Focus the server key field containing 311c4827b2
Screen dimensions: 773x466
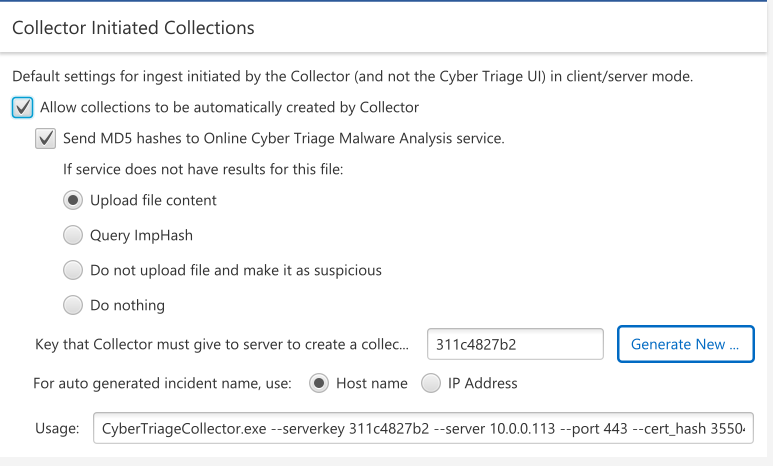click(x=514, y=344)
